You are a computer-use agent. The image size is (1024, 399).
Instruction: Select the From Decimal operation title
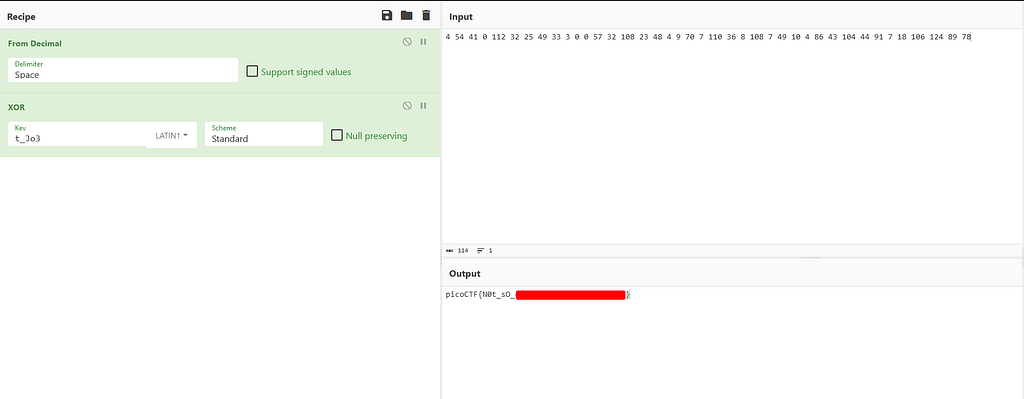pos(35,43)
